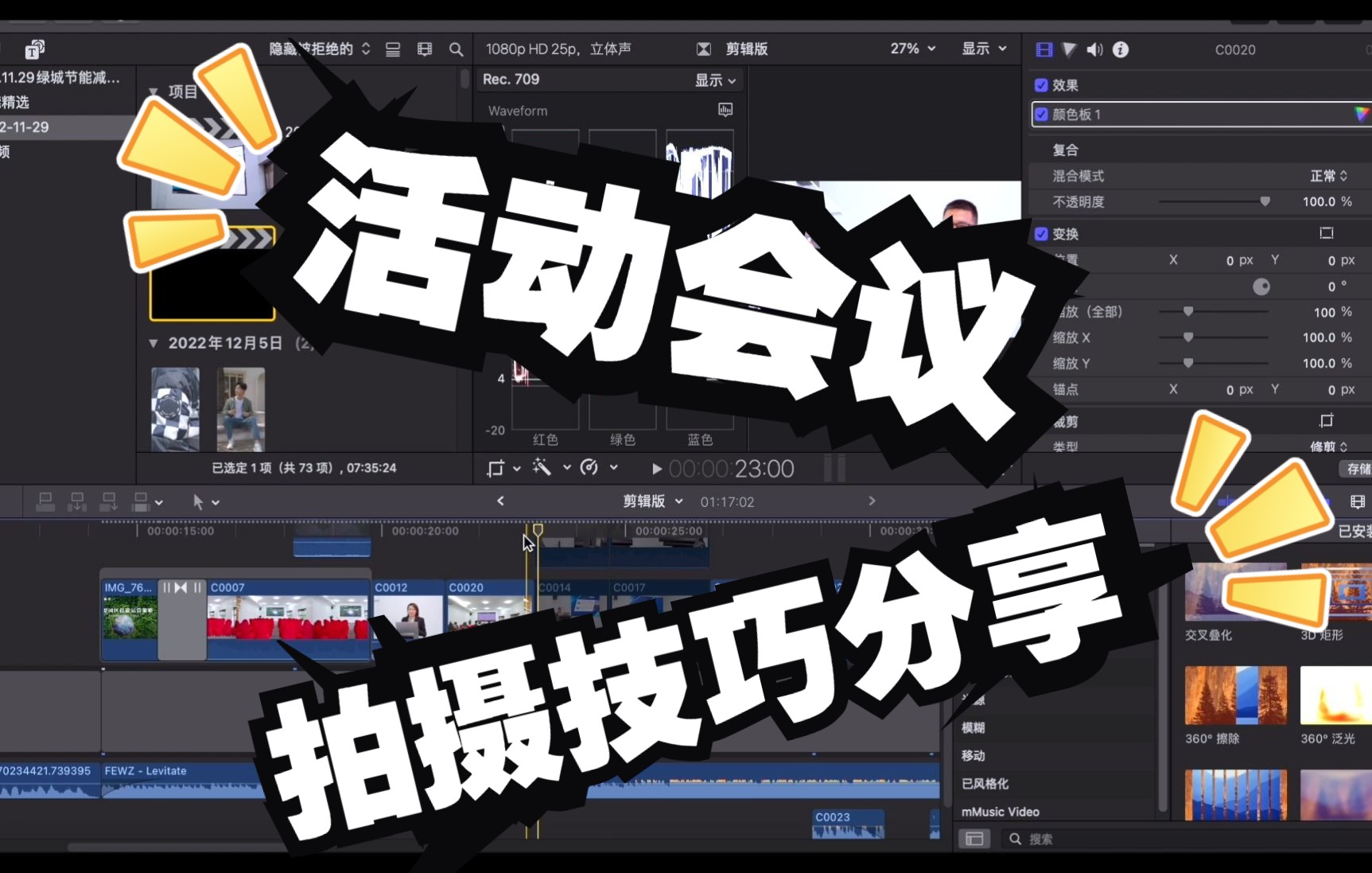Click the crop on-screen control icon beside 裁剪

pyautogui.click(x=1327, y=420)
